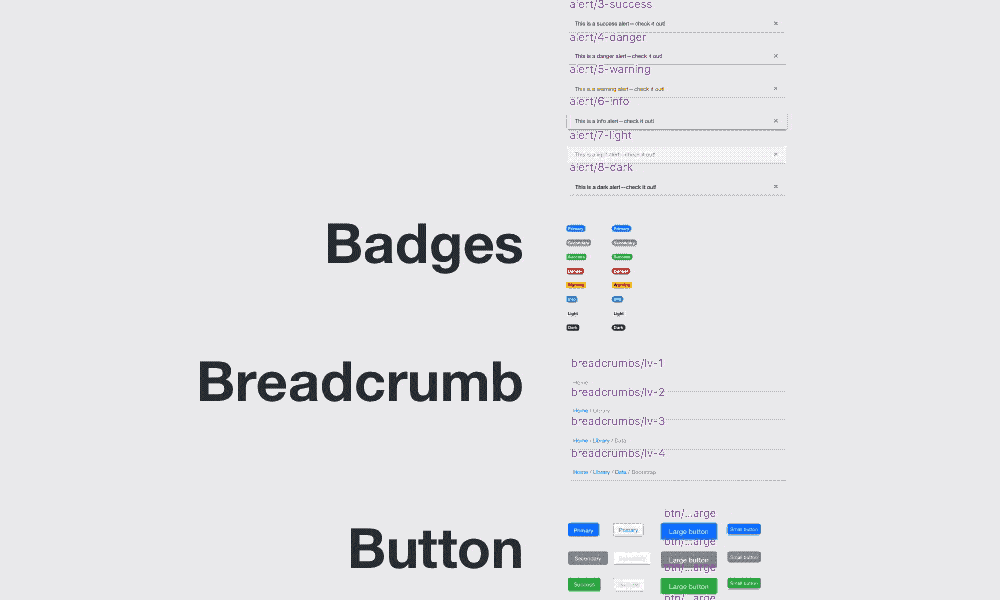Close the success alert with its X icon
This screenshot has height=600, width=1000.
(775, 23)
